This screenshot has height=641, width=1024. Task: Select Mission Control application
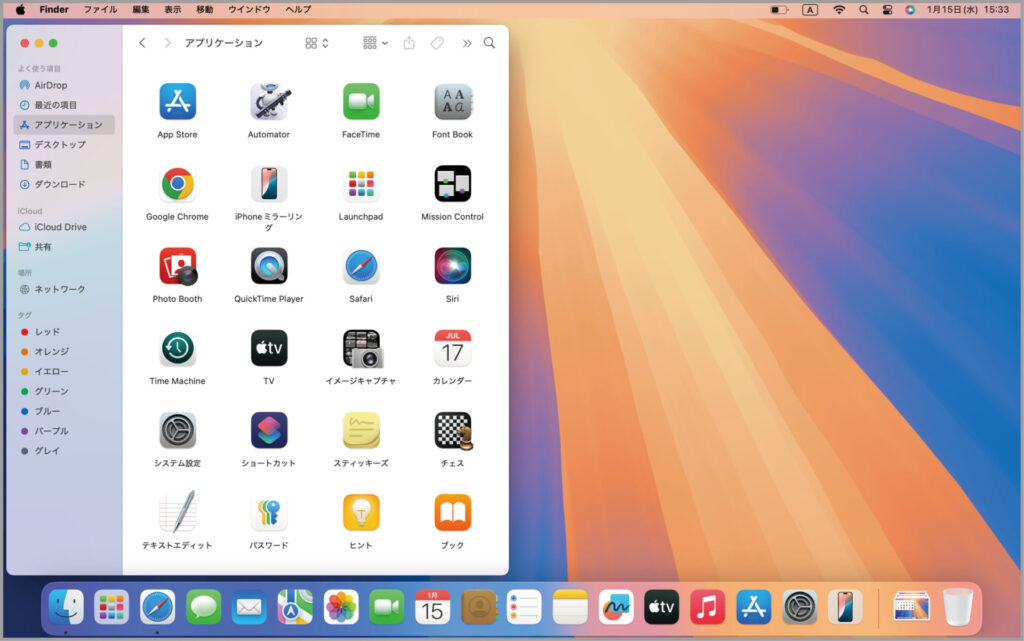tap(453, 184)
